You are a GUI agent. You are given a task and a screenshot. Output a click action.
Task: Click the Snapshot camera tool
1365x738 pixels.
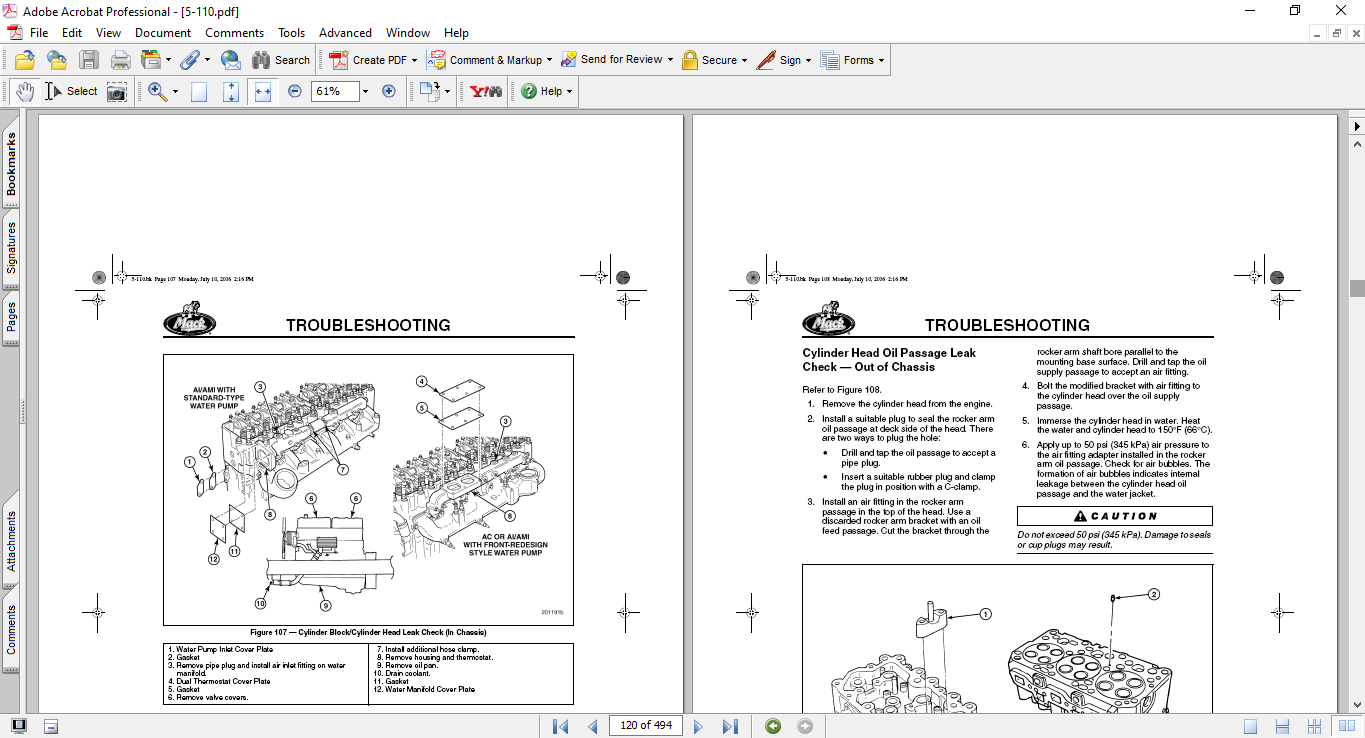click(x=117, y=91)
